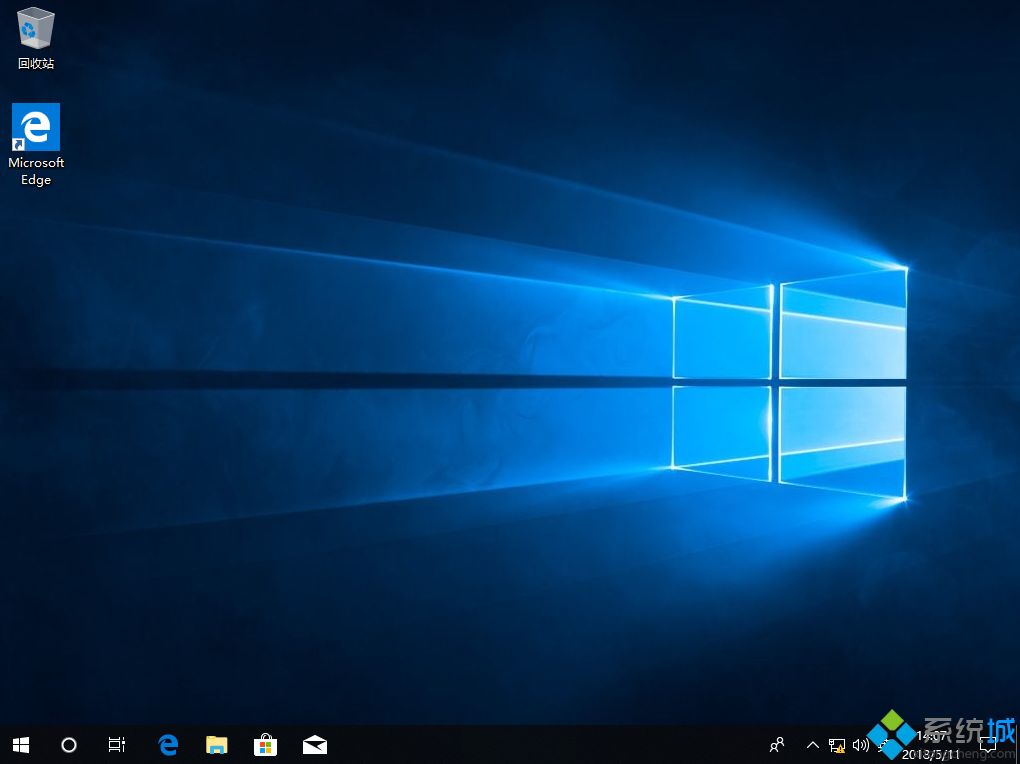Show the People bar from the taskbar
1020x764 pixels.
[x=778, y=745]
